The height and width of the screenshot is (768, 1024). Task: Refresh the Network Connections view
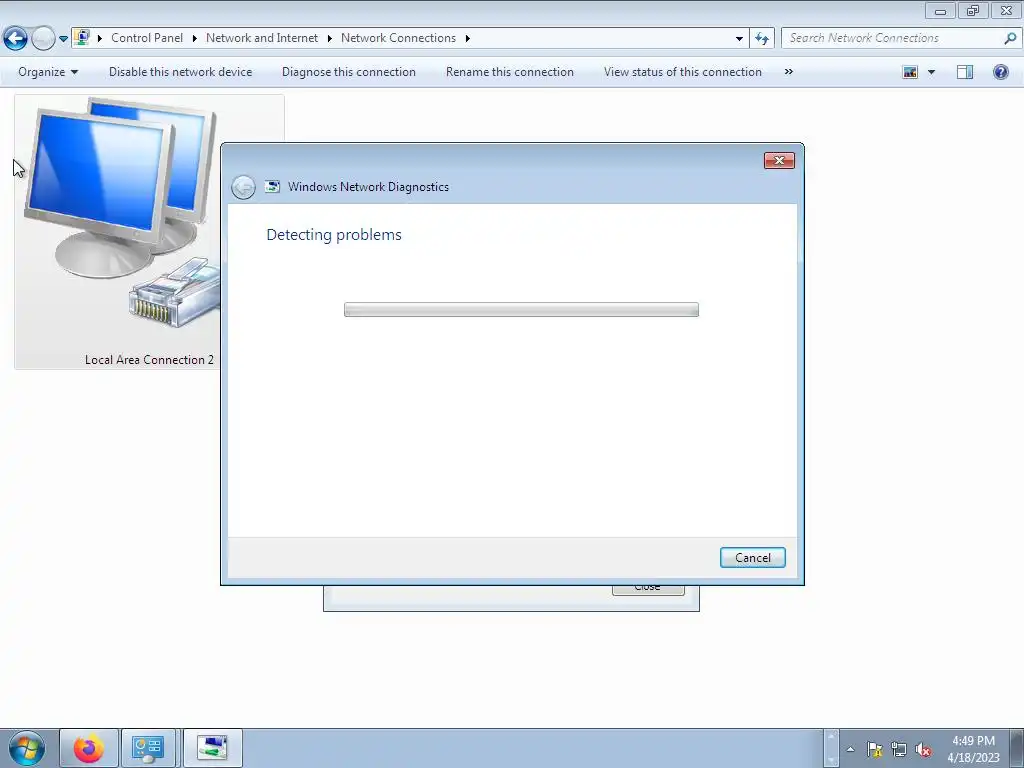(x=762, y=39)
